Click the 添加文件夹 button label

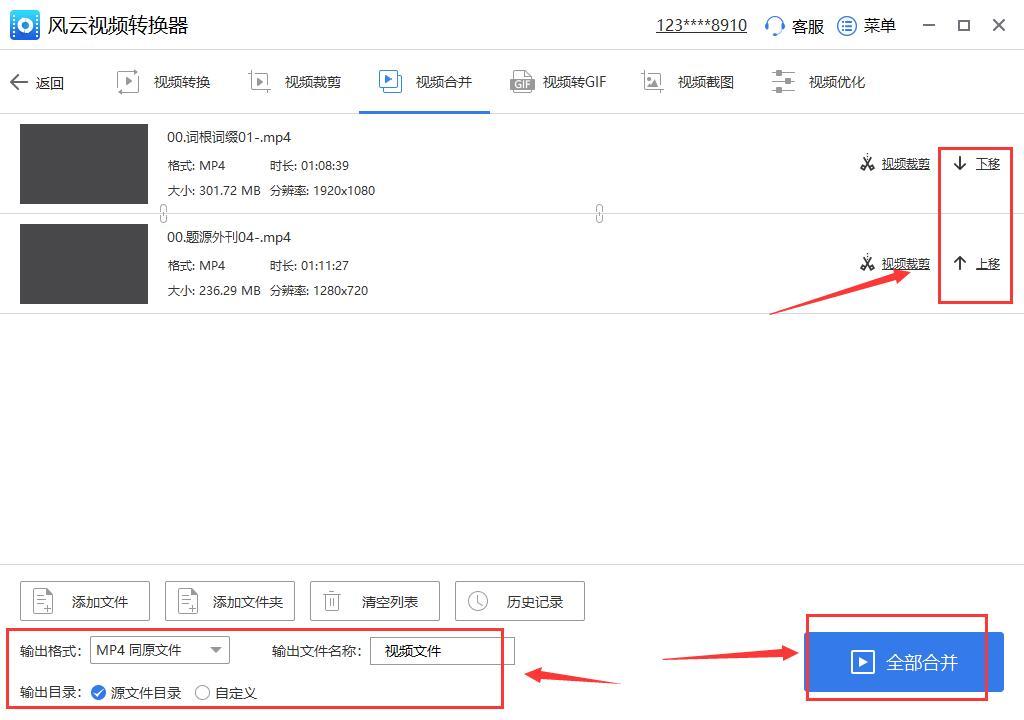[248, 602]
